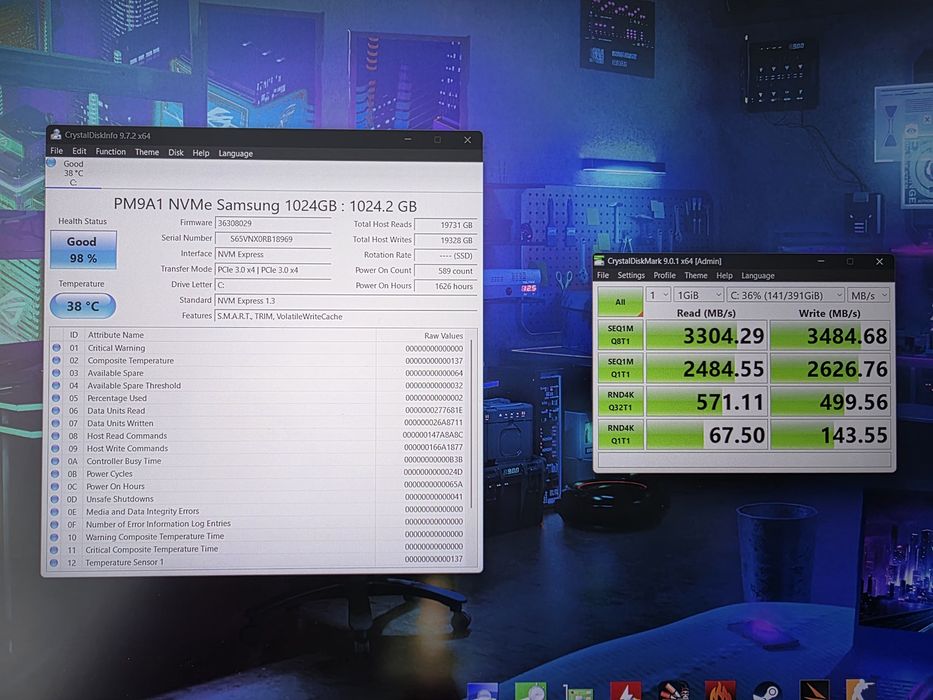Screen dimensions: 933x700
Task: Select the Warning Composite Temperature Time row
Action: point(259,536)
